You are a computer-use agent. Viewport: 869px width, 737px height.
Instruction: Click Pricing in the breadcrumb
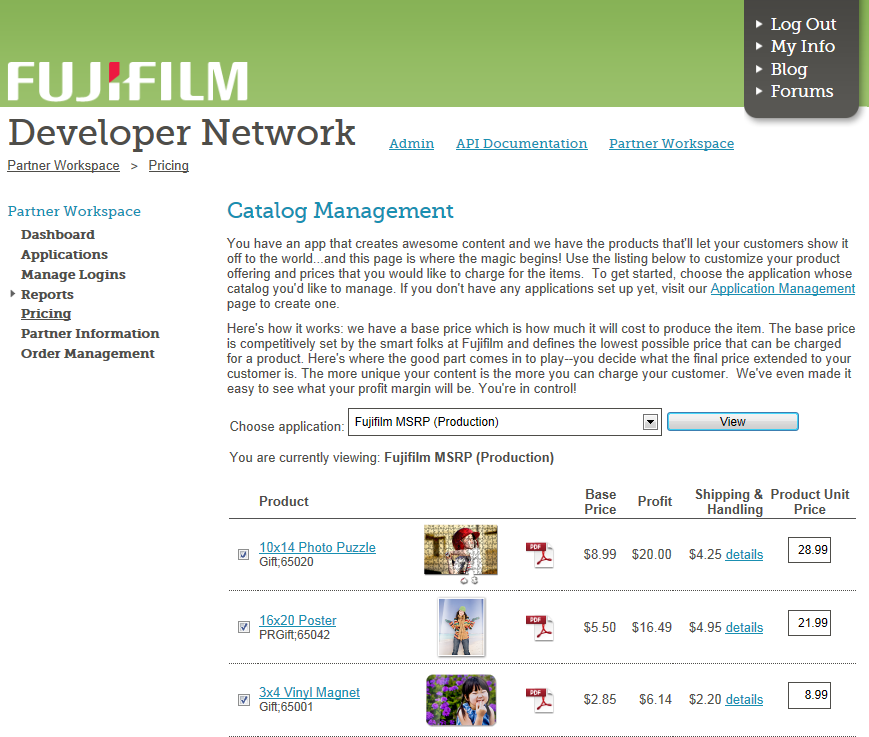point(168,166)
